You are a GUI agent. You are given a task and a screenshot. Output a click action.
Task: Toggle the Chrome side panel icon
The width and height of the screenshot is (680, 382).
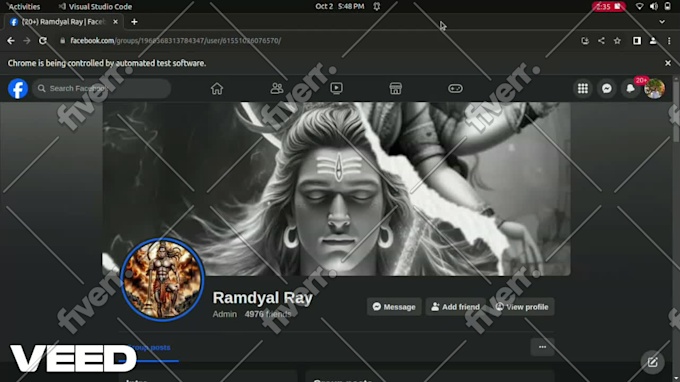(x=637, y=40)
